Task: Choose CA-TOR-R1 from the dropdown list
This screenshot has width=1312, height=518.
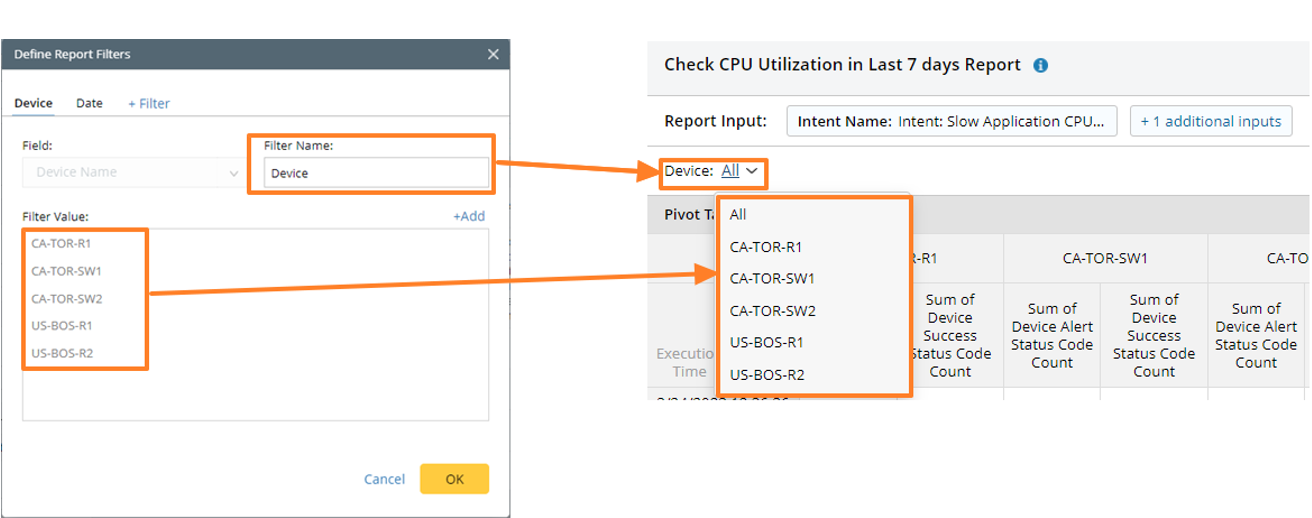Action: [766, 246]
